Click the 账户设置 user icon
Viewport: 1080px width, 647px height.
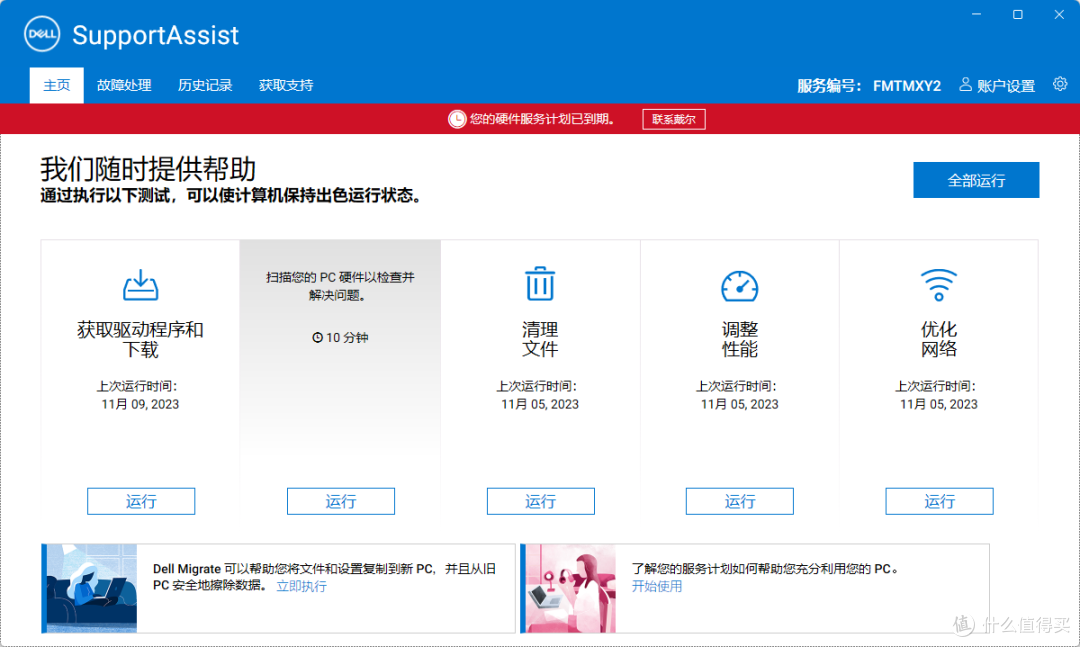[x=966, y=84]
